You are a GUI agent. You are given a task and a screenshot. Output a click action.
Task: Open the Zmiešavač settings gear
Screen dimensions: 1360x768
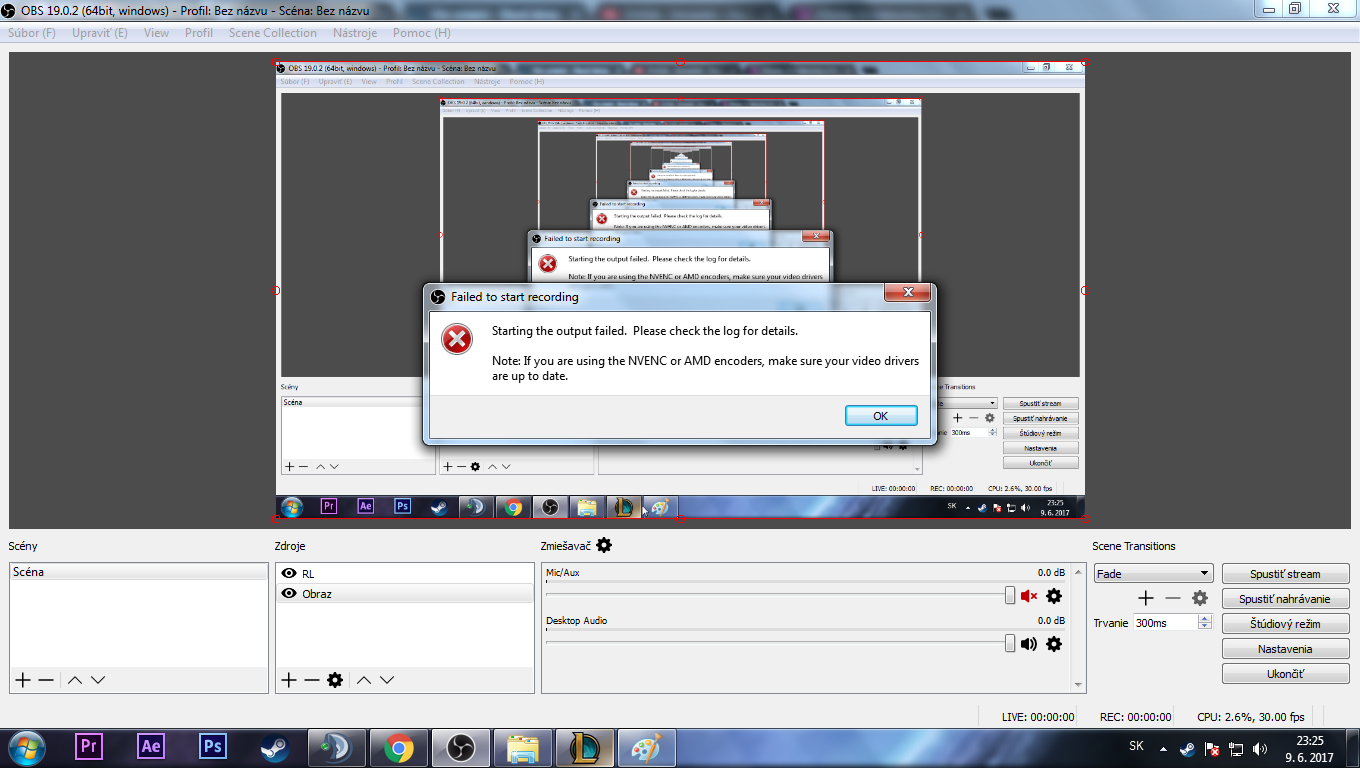click(604, 546)
